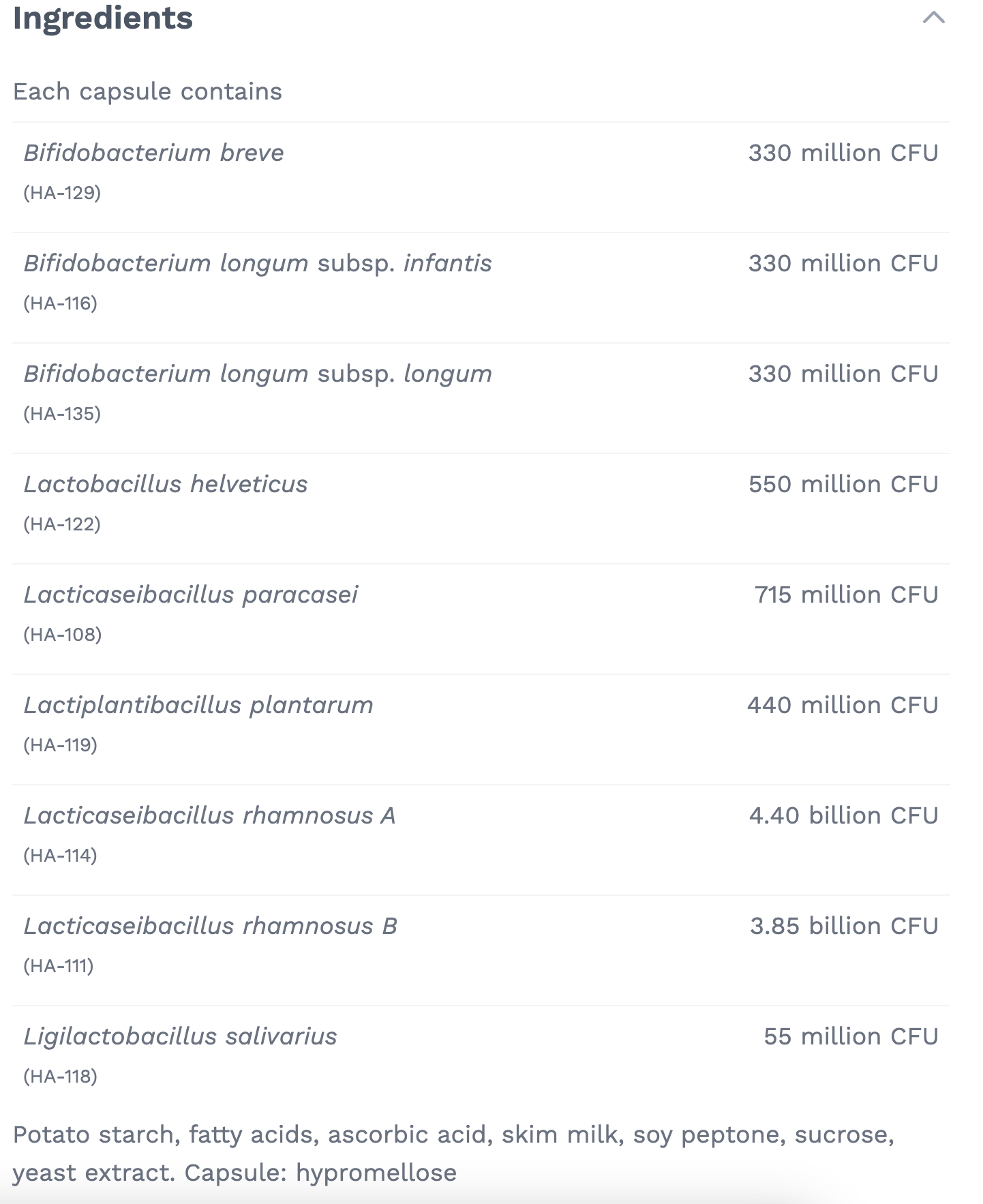The height and width of the screenshot is (1204, 983).
Task: Click the 715 million CFU value
Action: pos(846,595)
